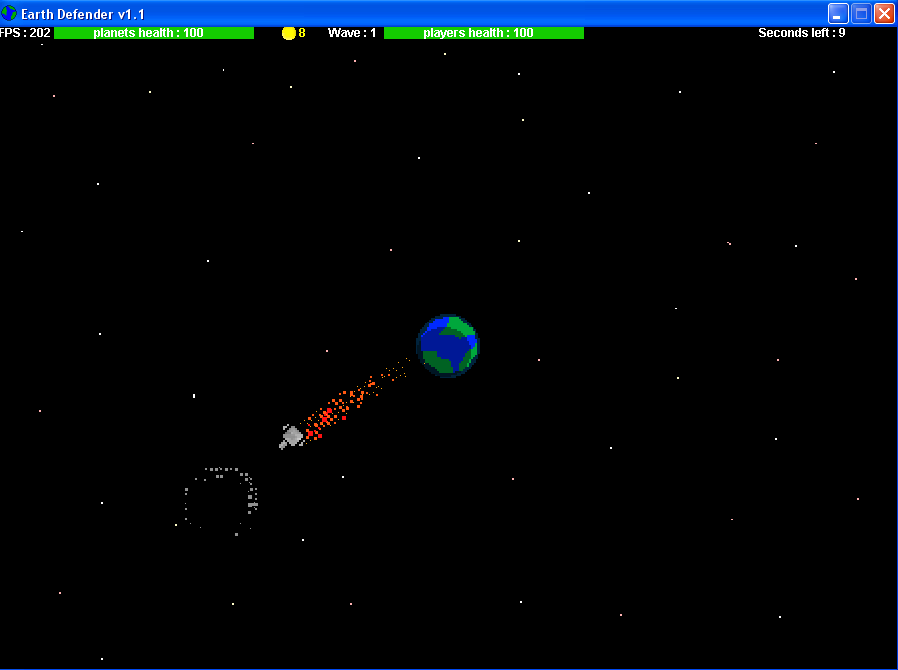Maximize the Earth Defender window
898x670 pixels.
pyautogui.click(x=861, y=14)
